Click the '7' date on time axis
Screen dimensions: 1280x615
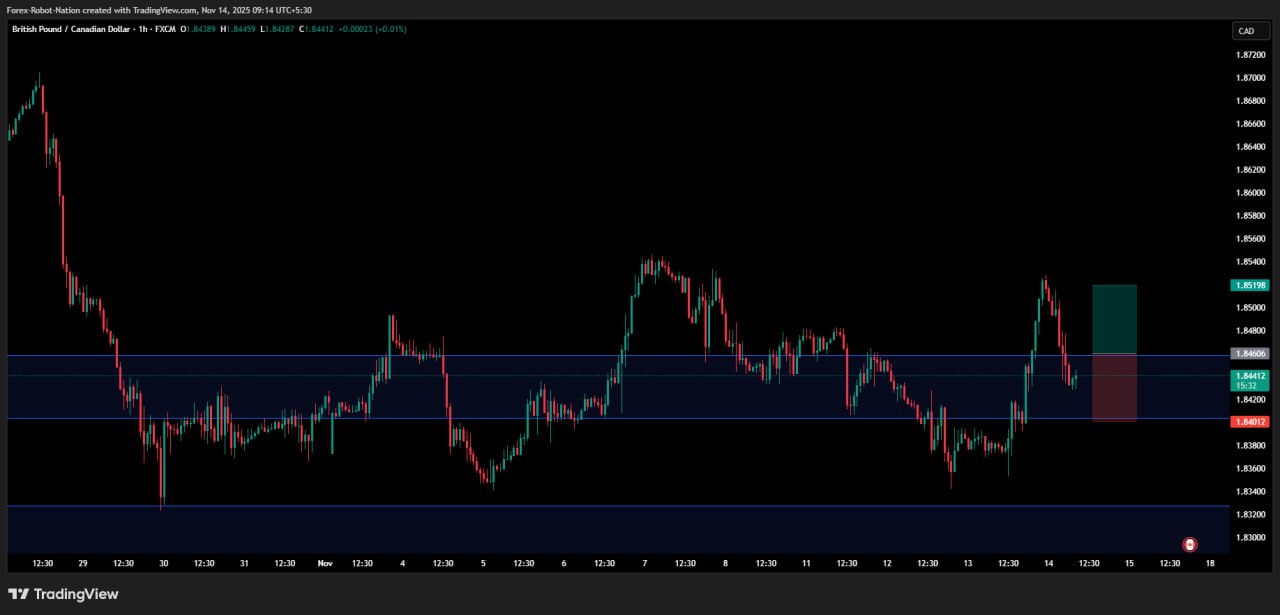coord(645,564)
